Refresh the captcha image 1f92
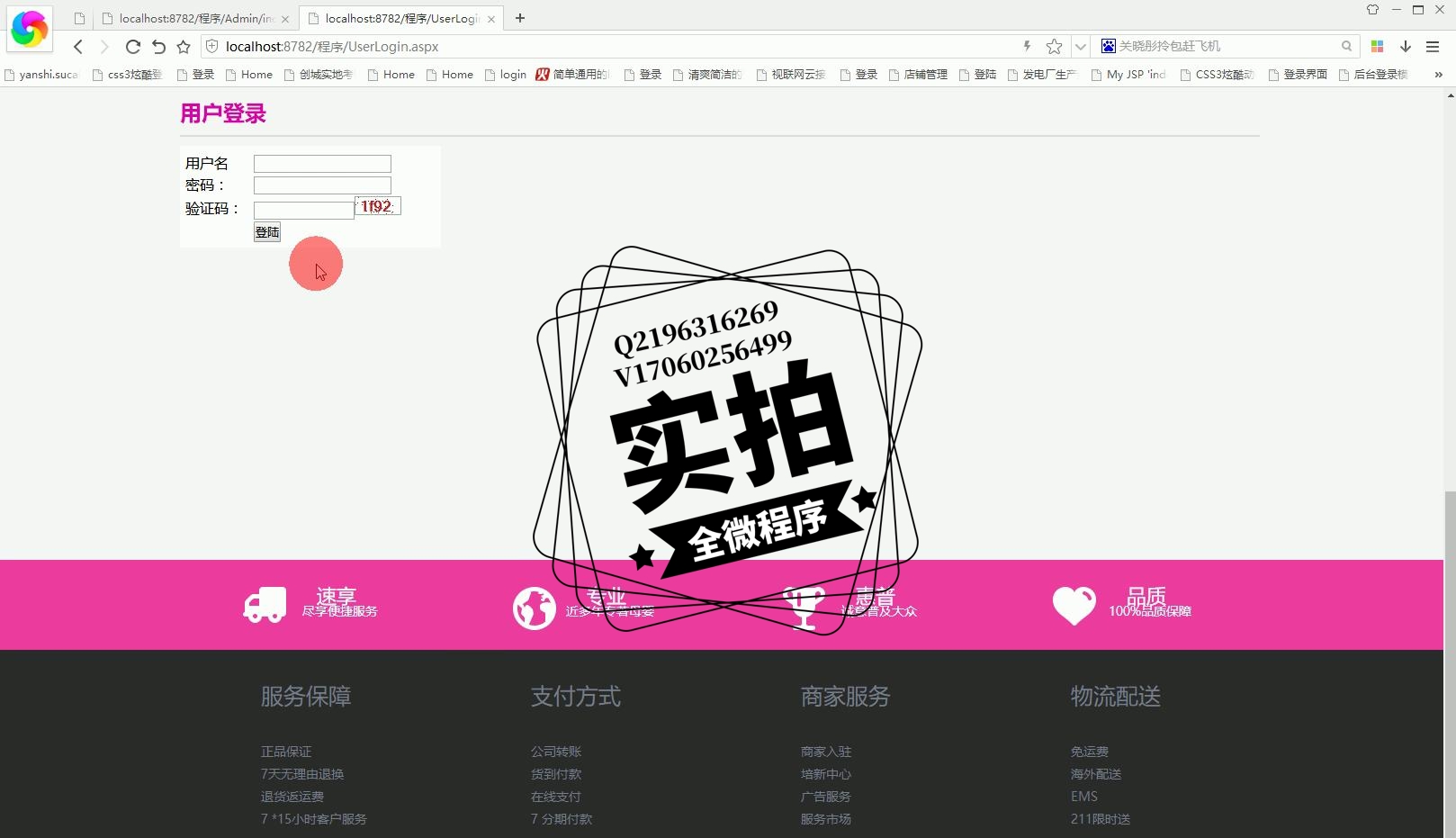The image size is (1456, 838). pyautogui.click(x=378, y=206)
